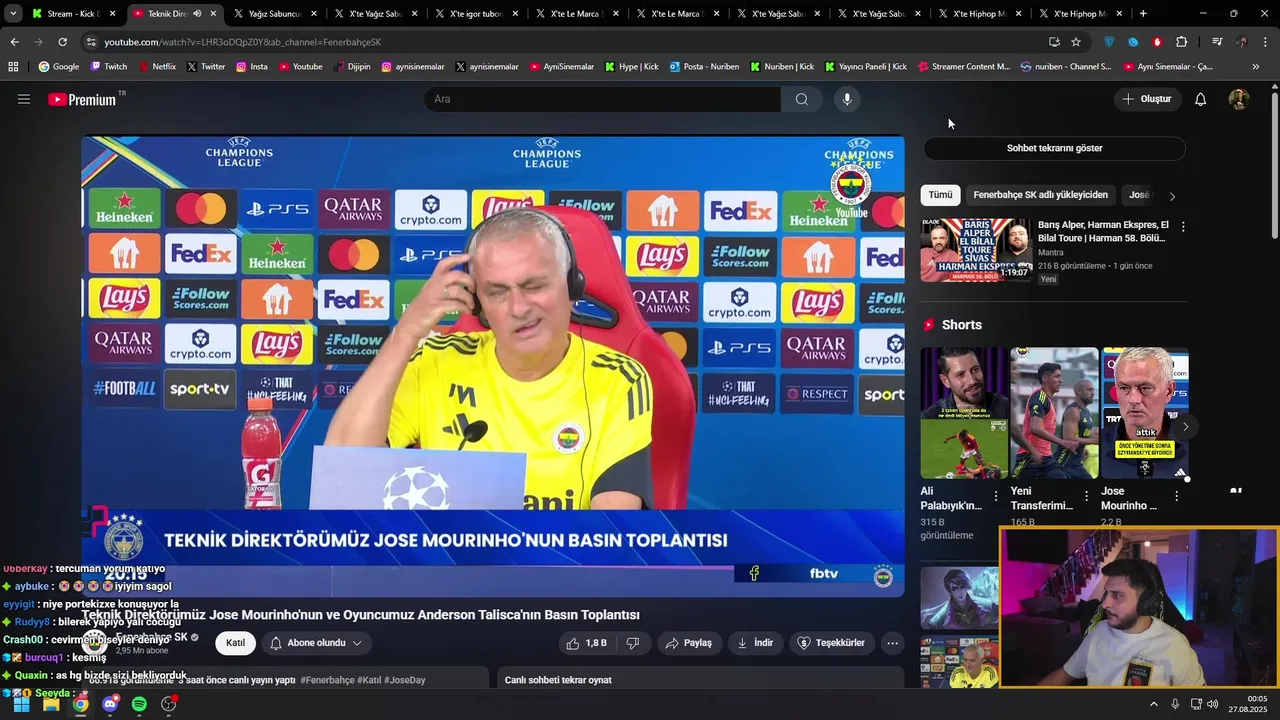The width and height of the screenshot is (1280, 720).
Task: Select the Tümü filter chip
Action: (940, 195)
